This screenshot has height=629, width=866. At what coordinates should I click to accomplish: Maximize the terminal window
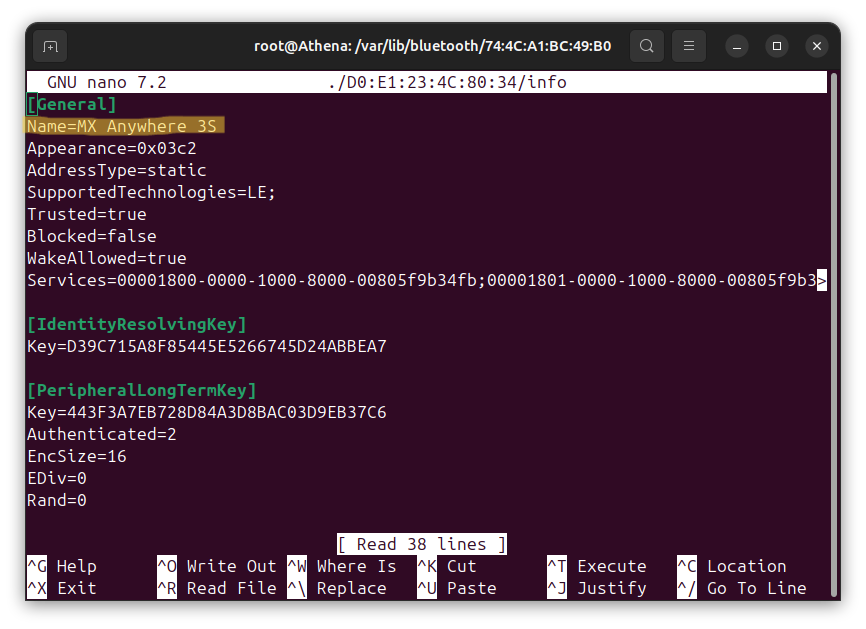pyautogui.click(x=776, y=46)
